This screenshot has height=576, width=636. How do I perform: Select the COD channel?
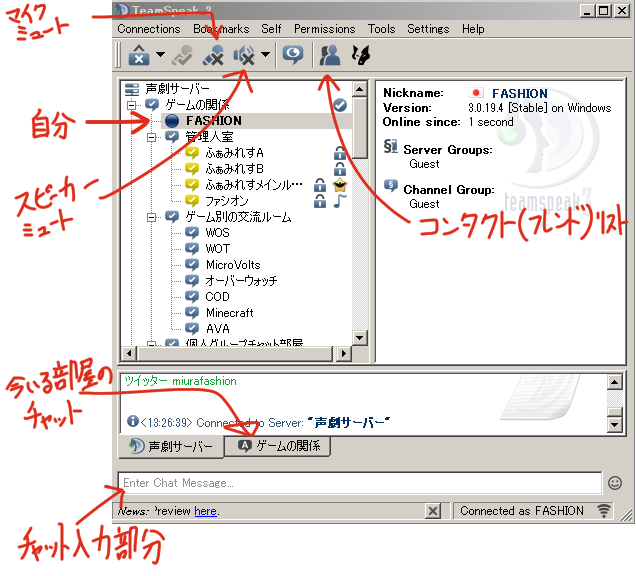tap(217, 297)
